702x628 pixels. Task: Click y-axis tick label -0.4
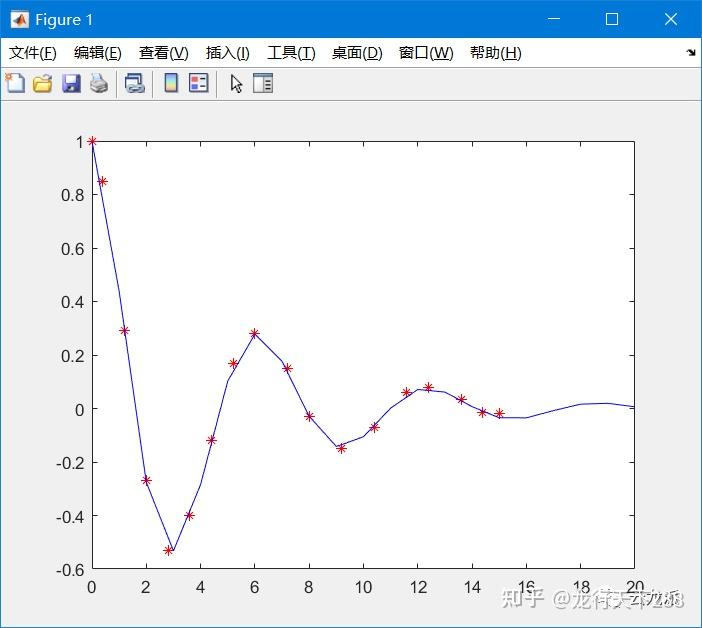70,517
